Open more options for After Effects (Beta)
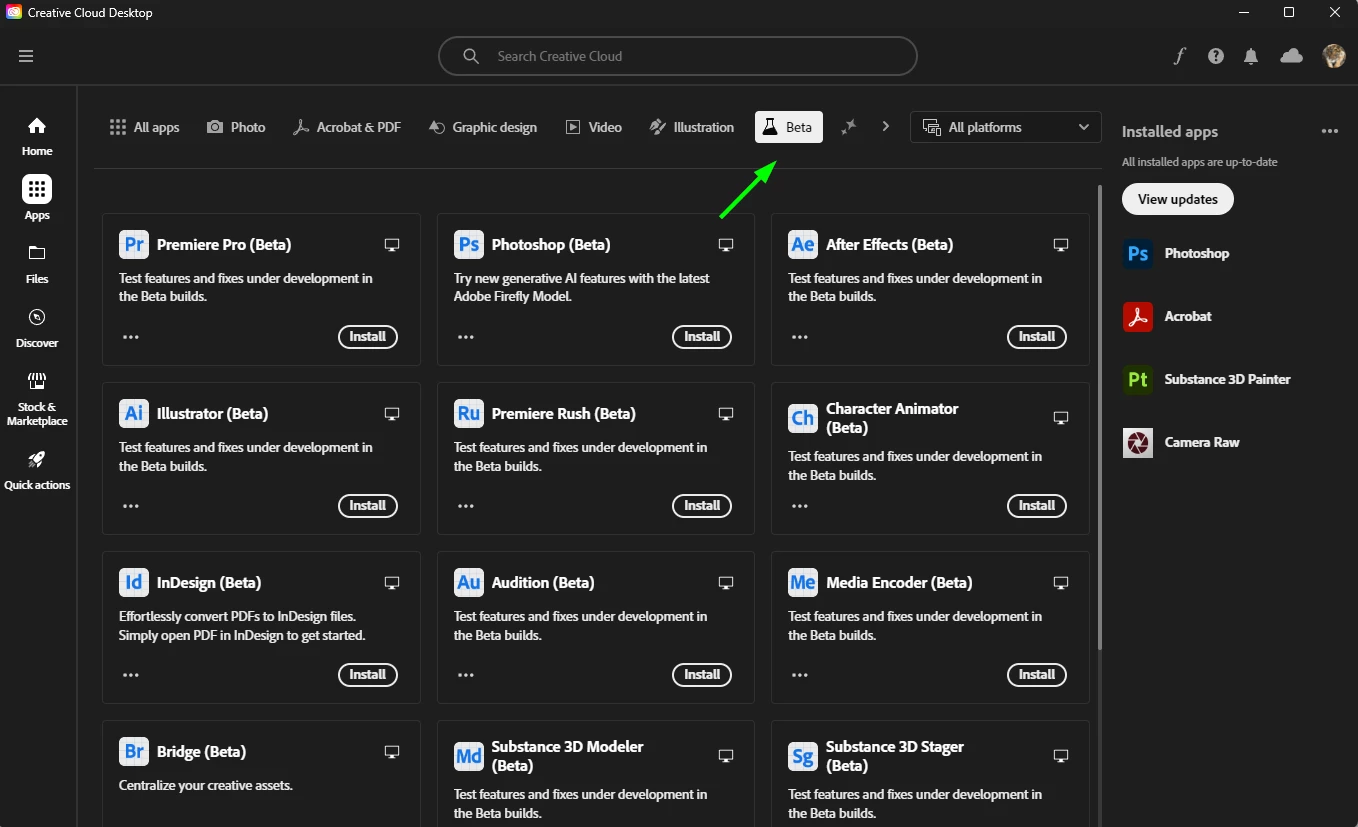1358x827 pixels. pos(800,337)
